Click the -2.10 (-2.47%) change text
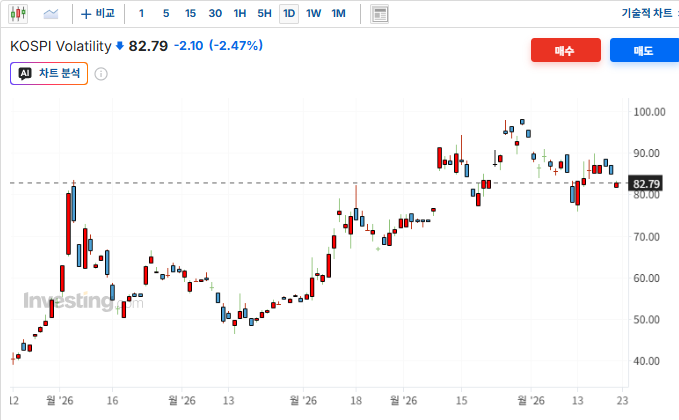Image resolution: width=679 pixels, height=420 pixels. [218, 45]
